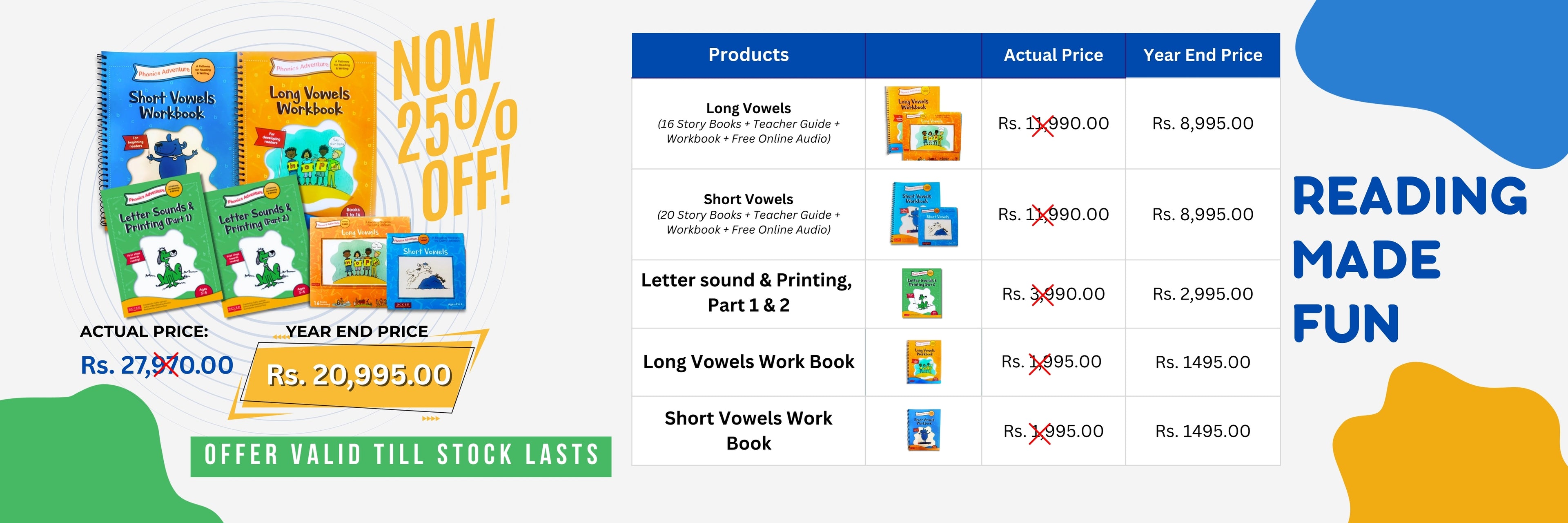This screenshot has height=523, width=1568.
Task: Click the Short Vowels set thumbnail in table
Action: pyautogui.click(x=923, y=215)
